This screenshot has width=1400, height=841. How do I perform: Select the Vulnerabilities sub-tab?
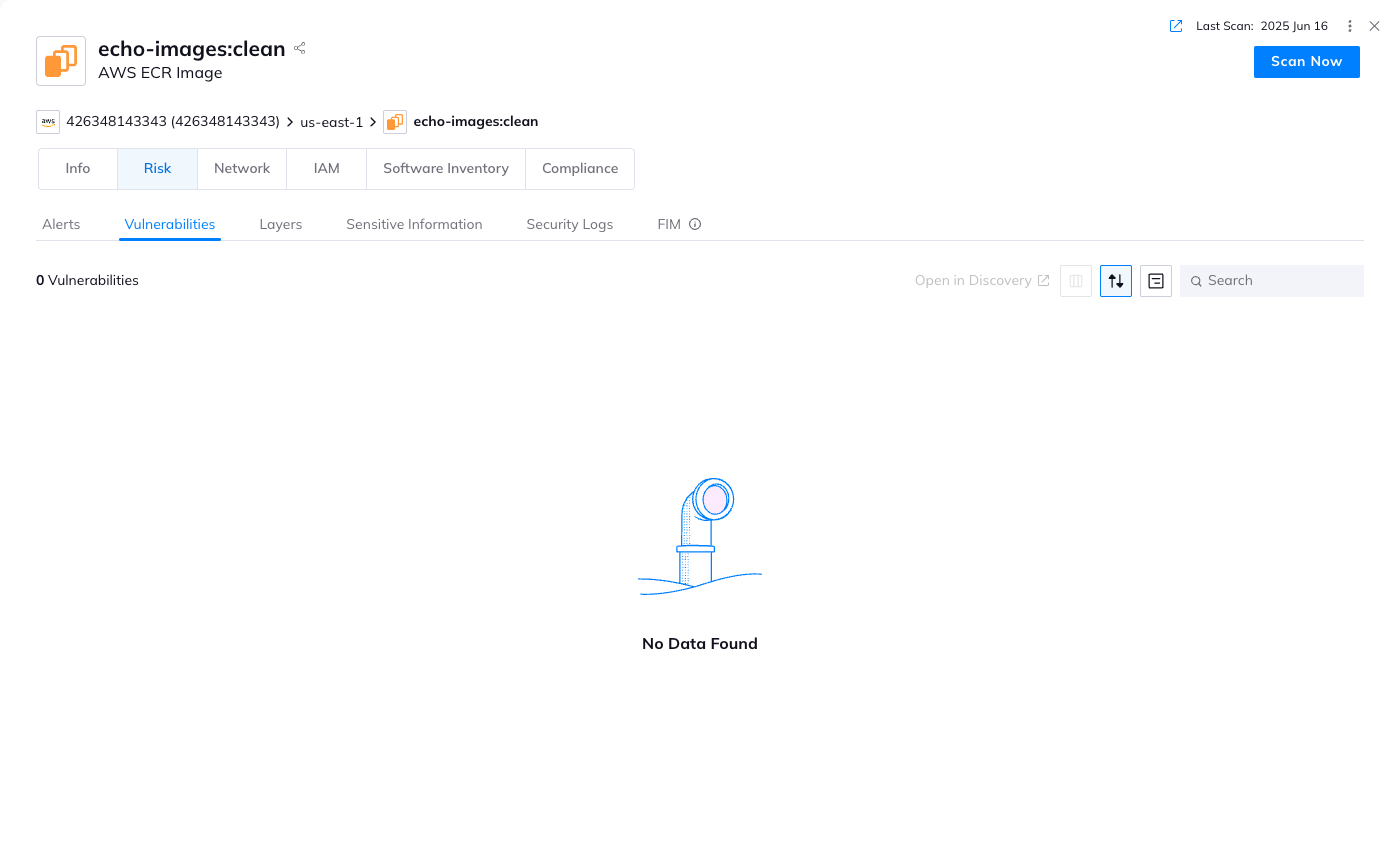point(170,225)
